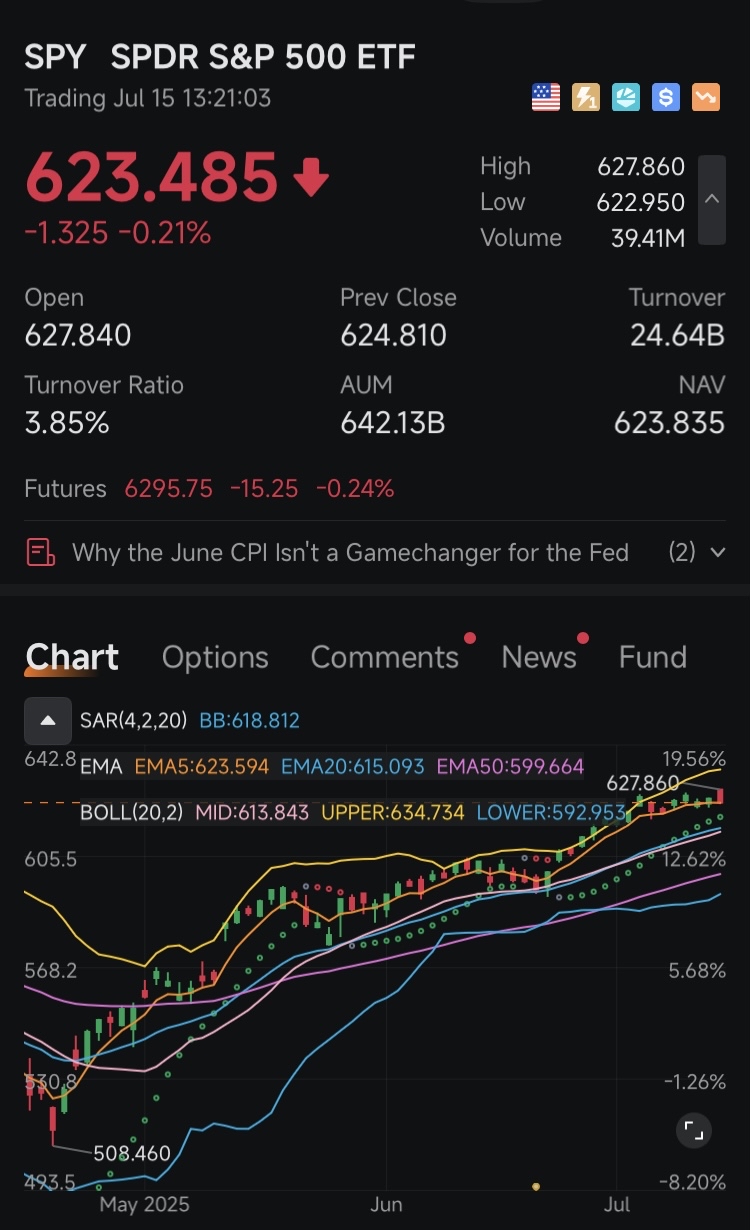Open SAR(4,2,20) indicator settings

(135, 720)
